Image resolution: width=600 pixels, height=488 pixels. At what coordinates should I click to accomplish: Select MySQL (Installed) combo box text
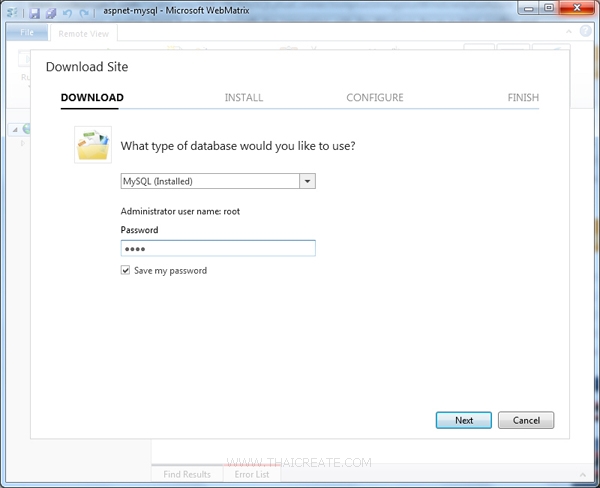coord(158,181)
